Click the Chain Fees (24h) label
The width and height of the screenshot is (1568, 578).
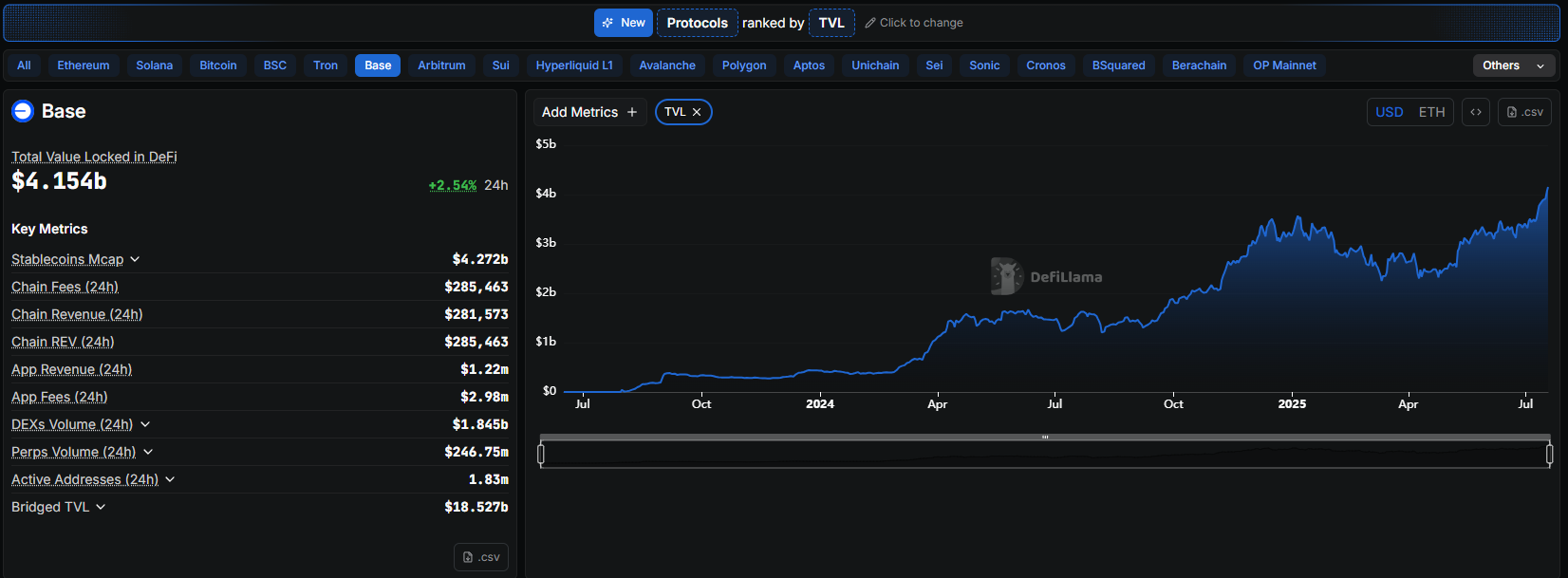[x=65, y=287]
